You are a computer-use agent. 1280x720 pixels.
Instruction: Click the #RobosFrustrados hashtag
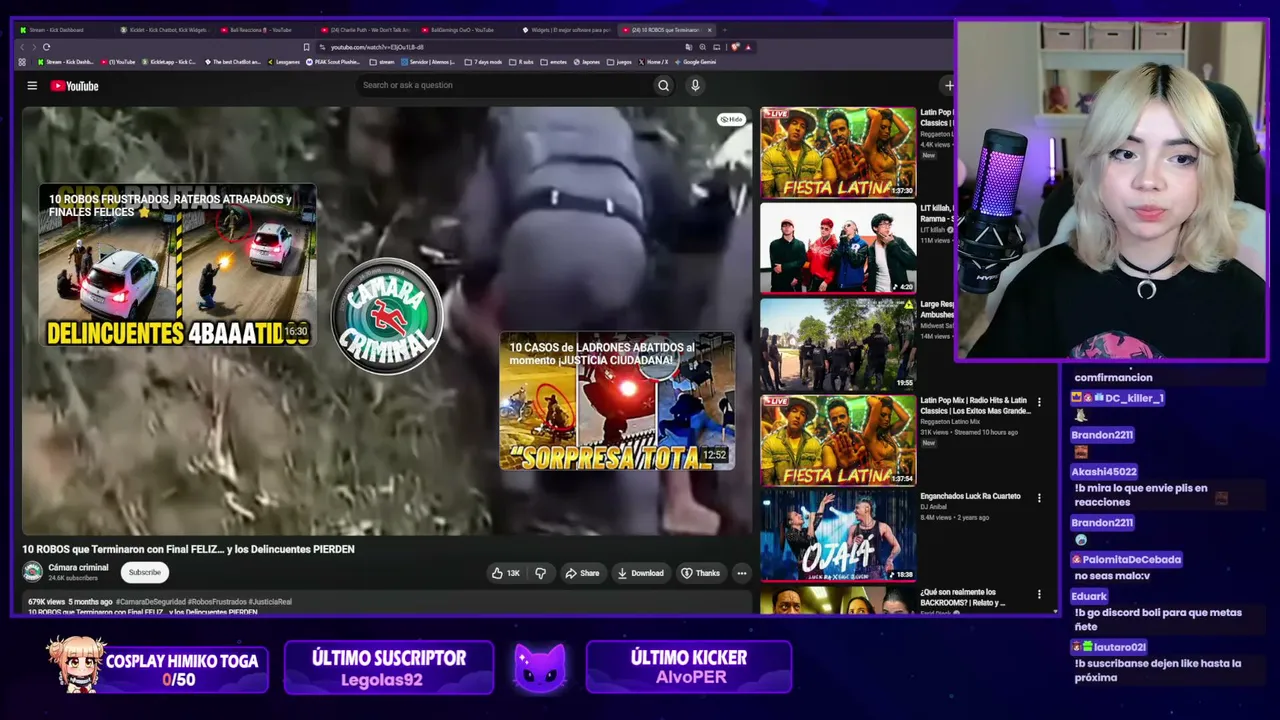(217, 602)
